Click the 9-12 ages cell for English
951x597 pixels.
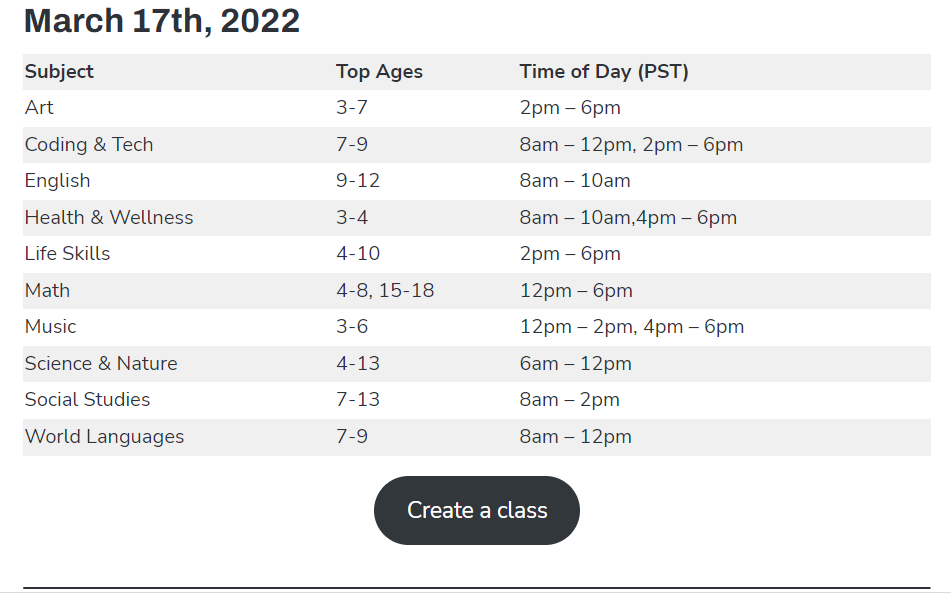pos(358,181)
